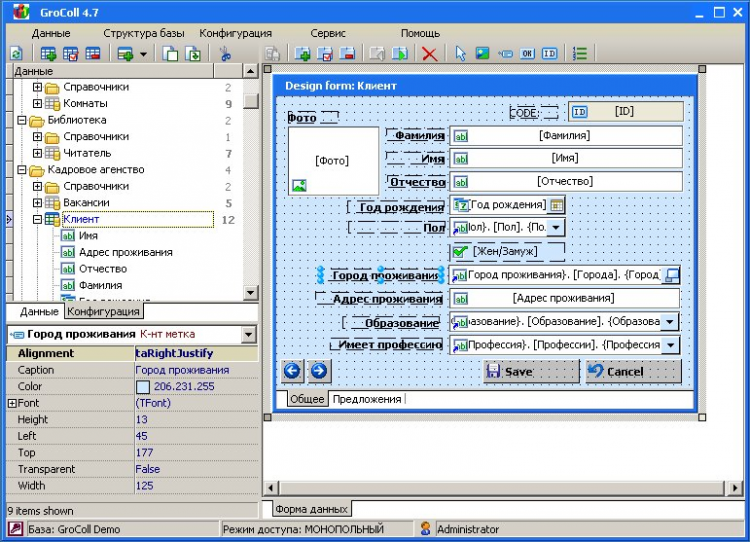Collapse the Клиент tree node
This screenshot has height=542, width=750.
tap(37, 220)
